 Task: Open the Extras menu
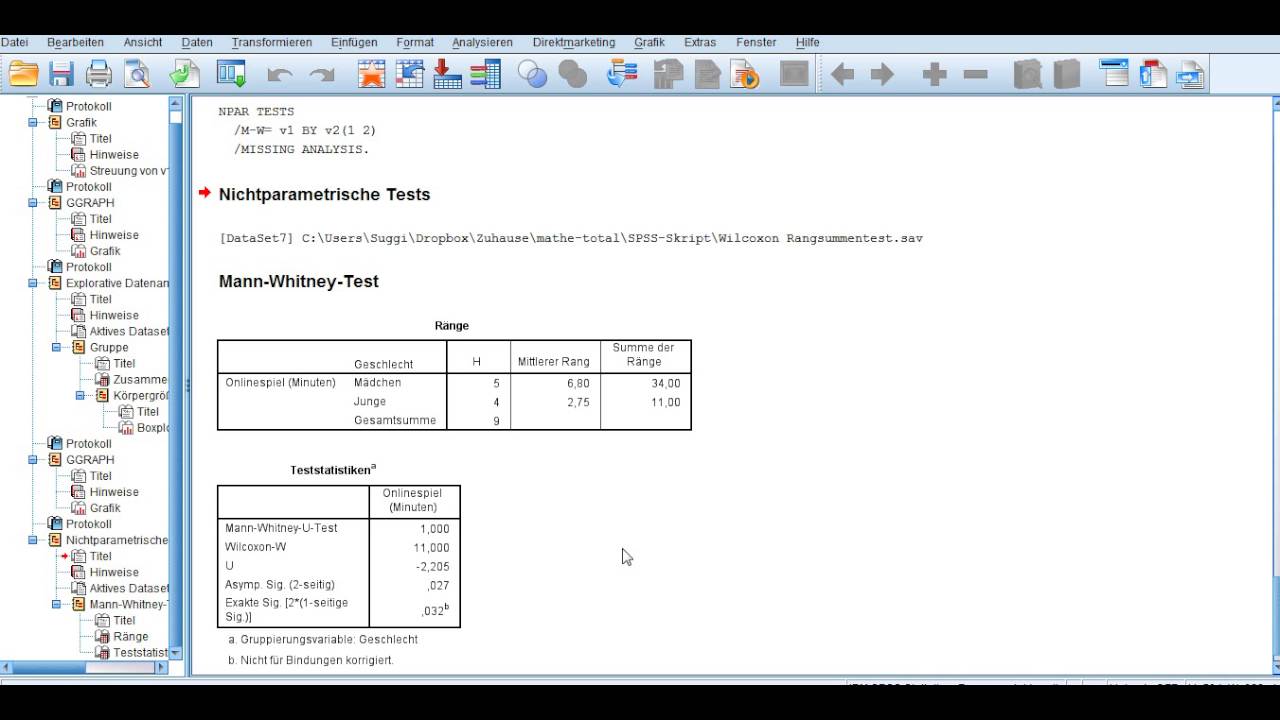tap(700, 43)
